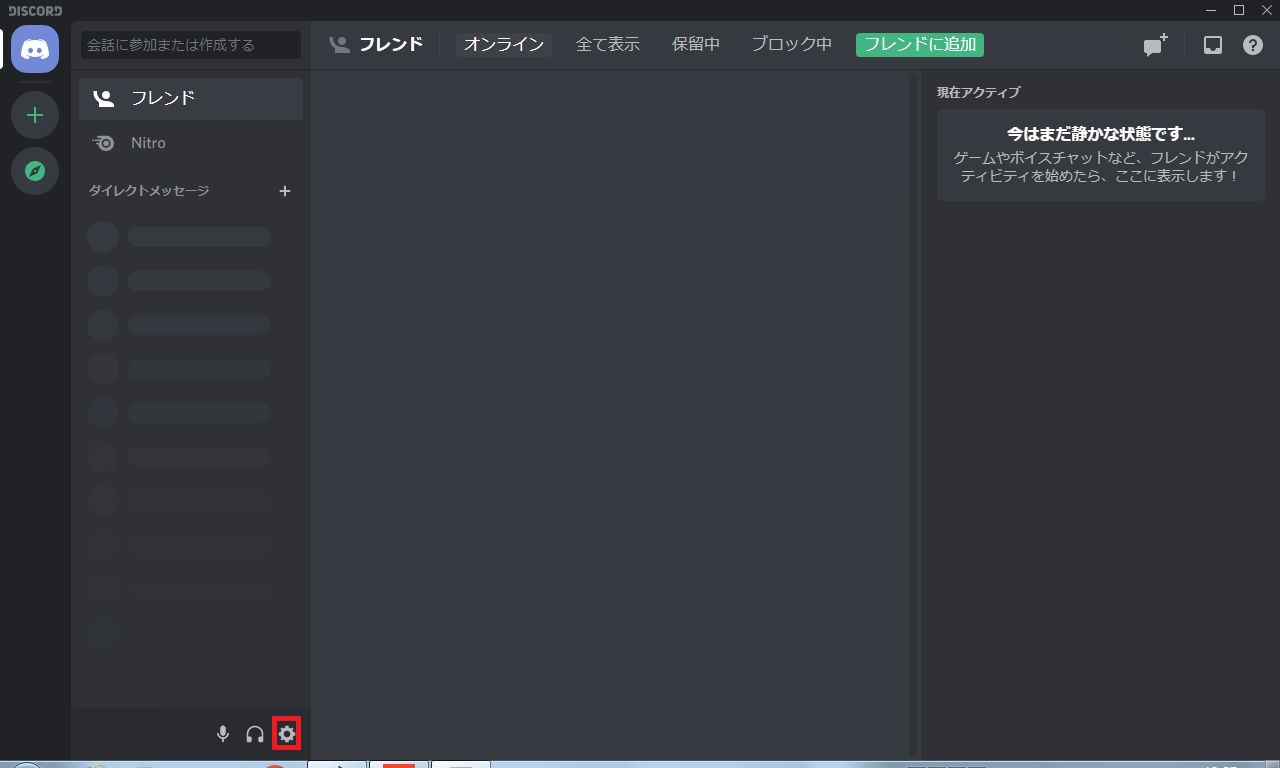
Task: Switch to the オンライン tab
Action: pyautogui.click(x=504, y=45)
